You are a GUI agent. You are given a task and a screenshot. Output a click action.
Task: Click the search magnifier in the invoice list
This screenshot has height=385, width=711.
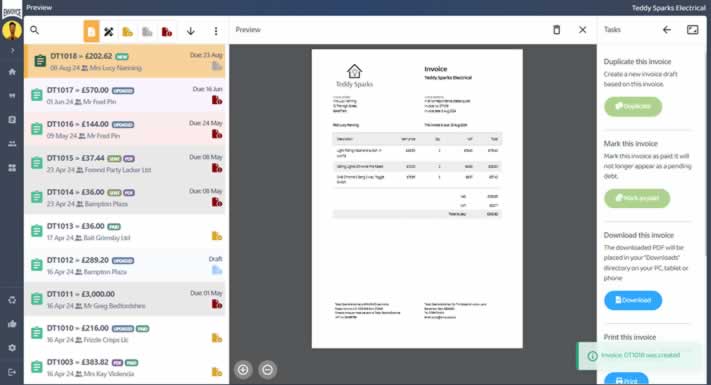pyautogui.click(x=34, y=30)
